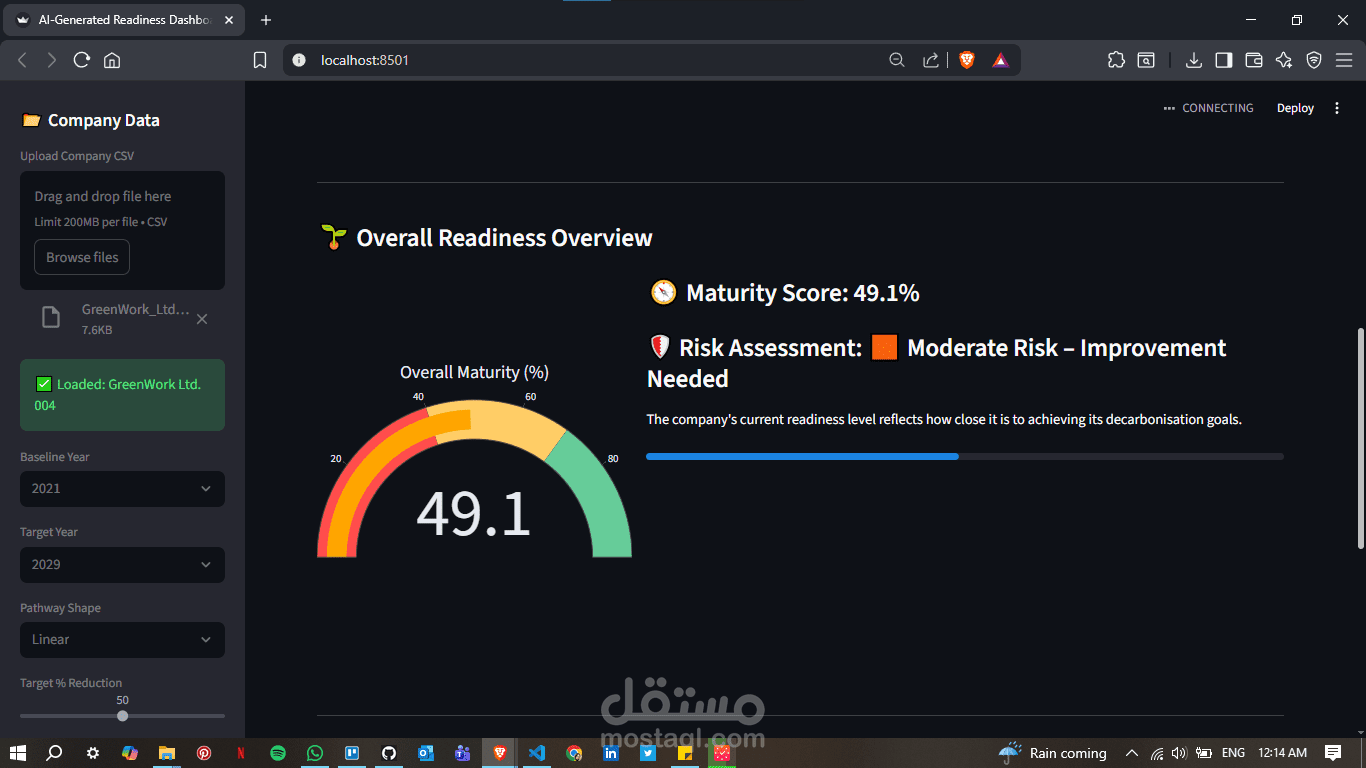The width and height of the screenshot is (1366, 768).
Task: Click the zoom-out magnifier in address bar
Action: click(897, 60)
